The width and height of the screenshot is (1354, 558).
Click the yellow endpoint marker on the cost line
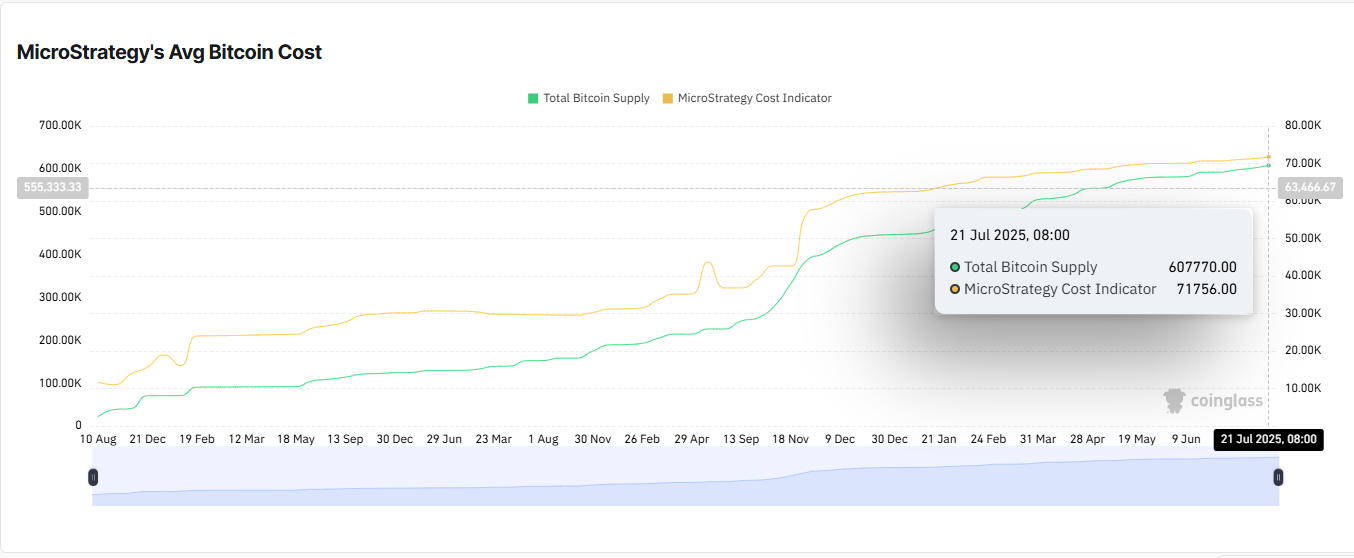[x=1269, y=157]
